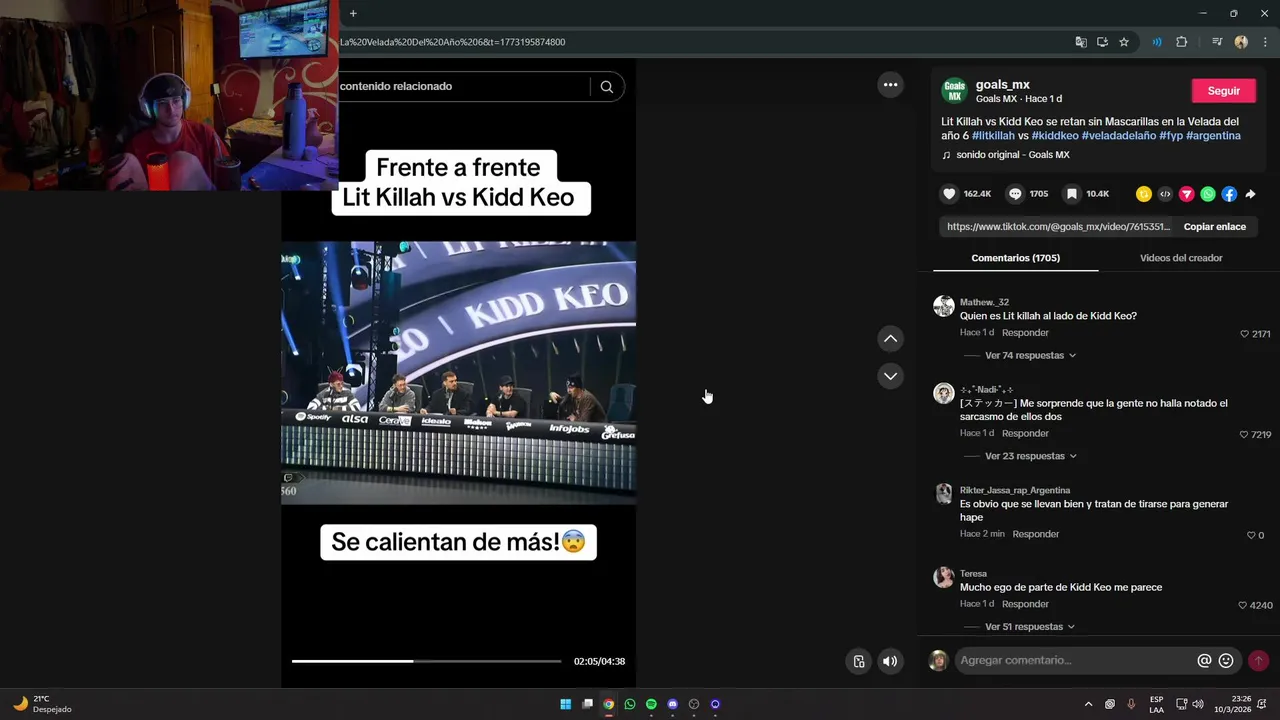
Task: Open Chrome profile avatar
Action: [x=1241, y=42]
